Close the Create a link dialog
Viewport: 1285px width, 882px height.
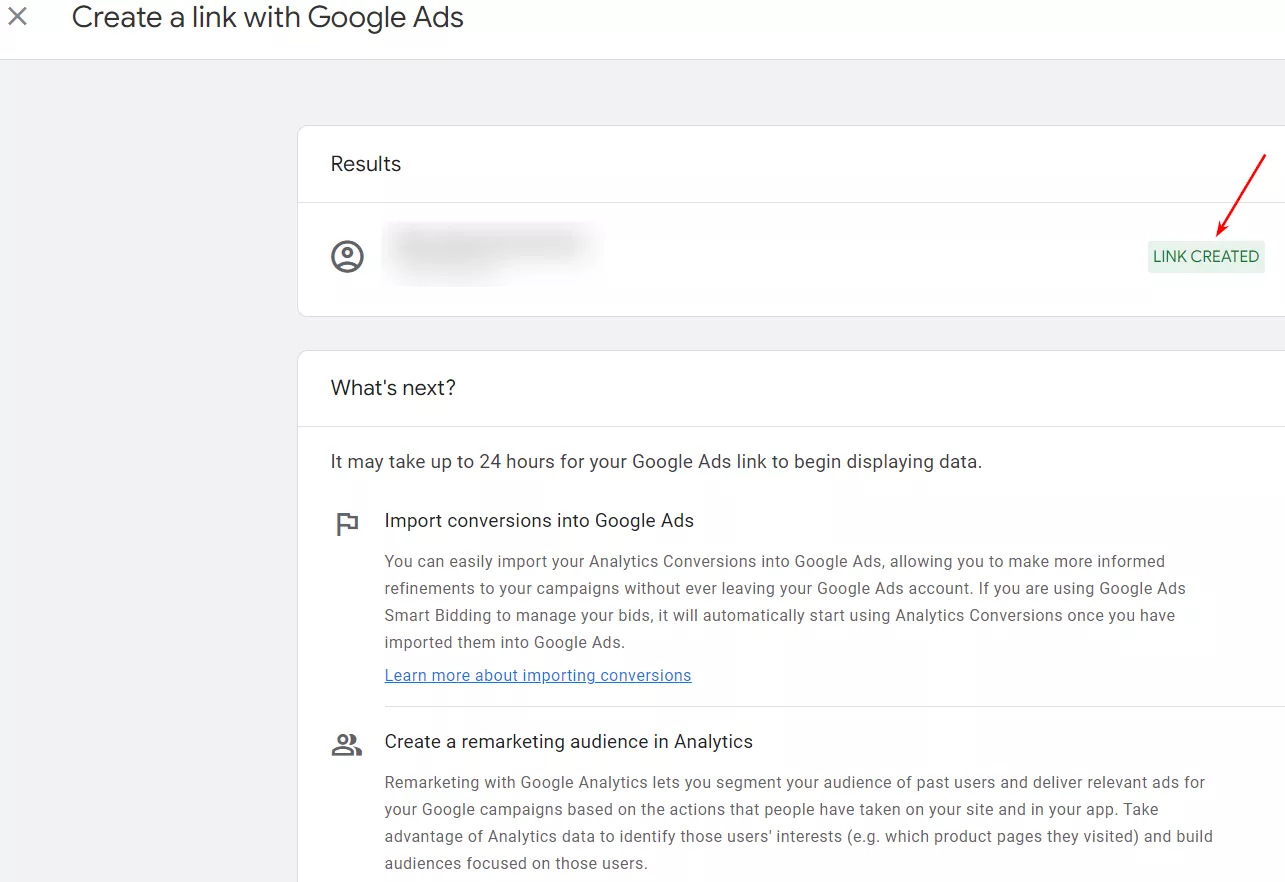[x=18, y=17]
